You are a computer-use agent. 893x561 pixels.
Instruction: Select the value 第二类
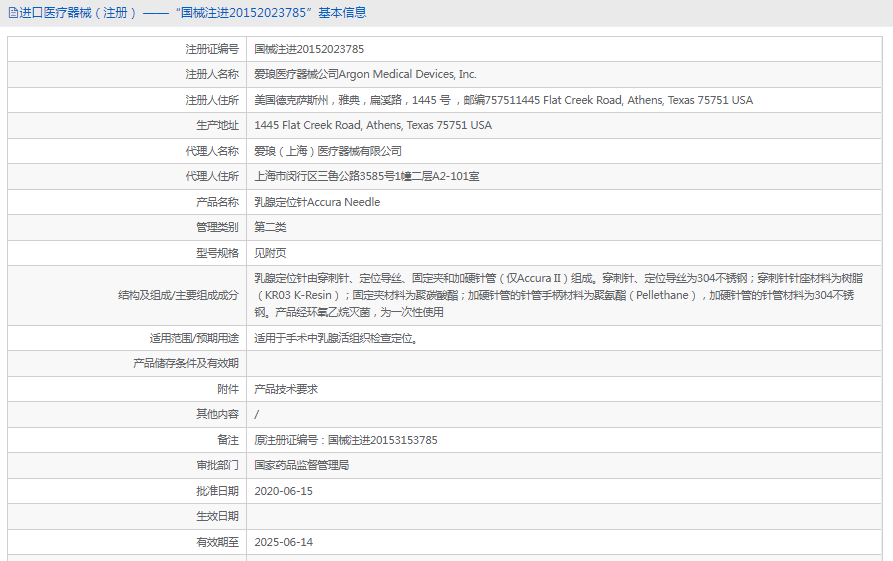(271, 227)
